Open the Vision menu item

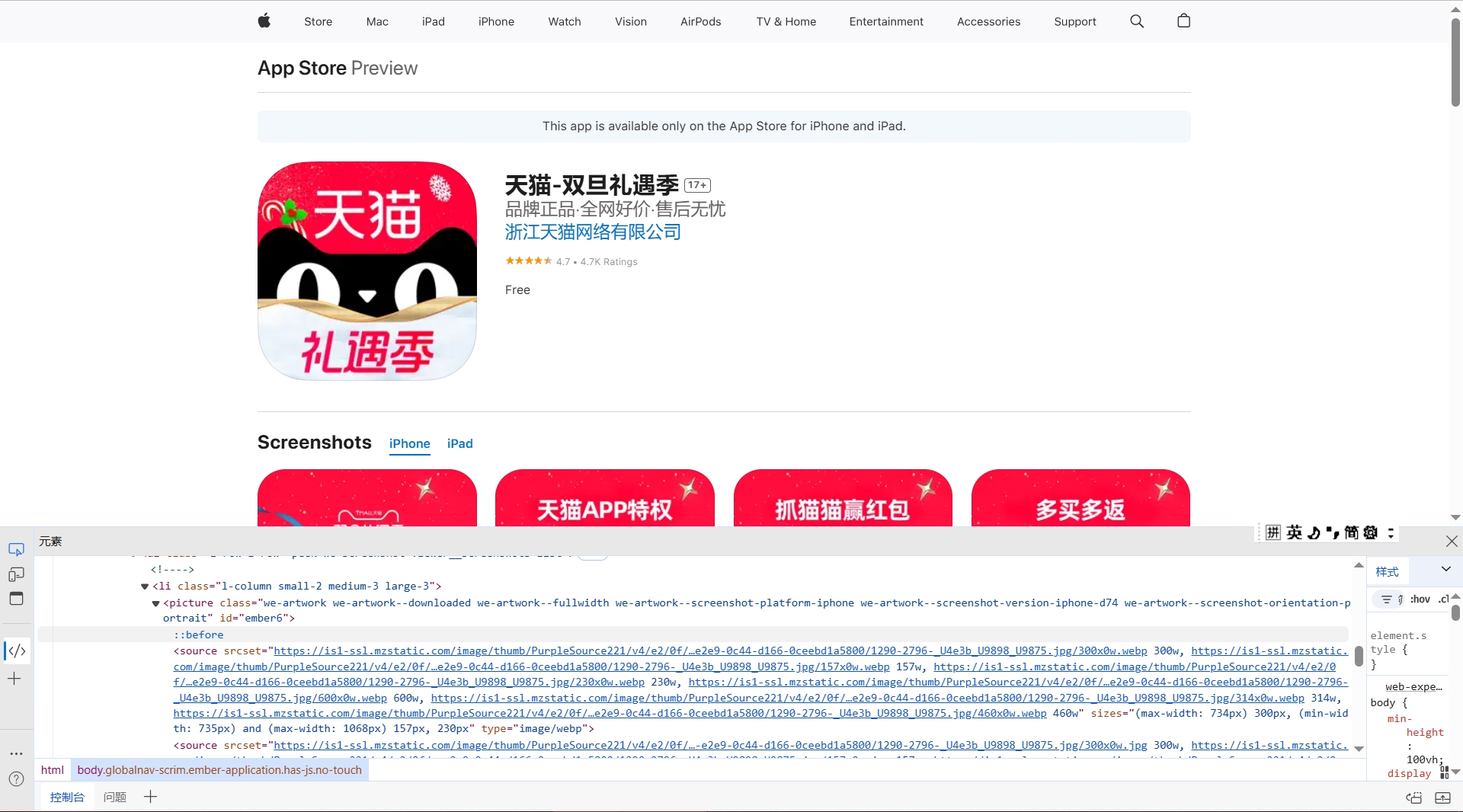coord(631,21)
